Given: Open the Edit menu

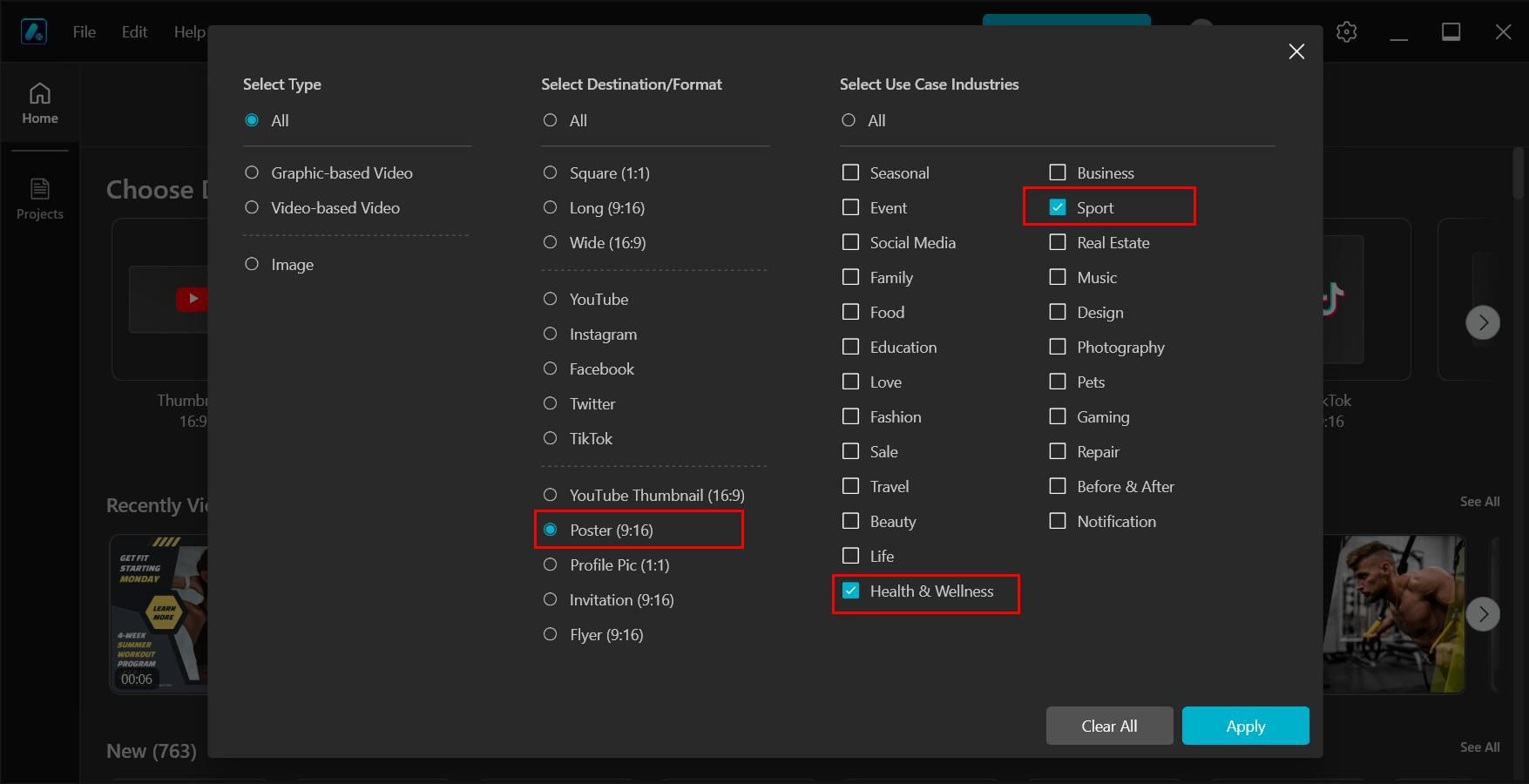Looking at the screenshot, I should [134, 32].
